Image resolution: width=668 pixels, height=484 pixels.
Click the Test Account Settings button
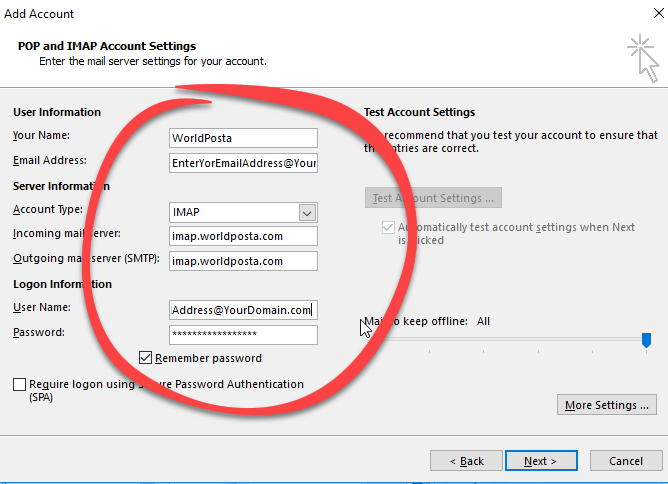tap(433, 198)
